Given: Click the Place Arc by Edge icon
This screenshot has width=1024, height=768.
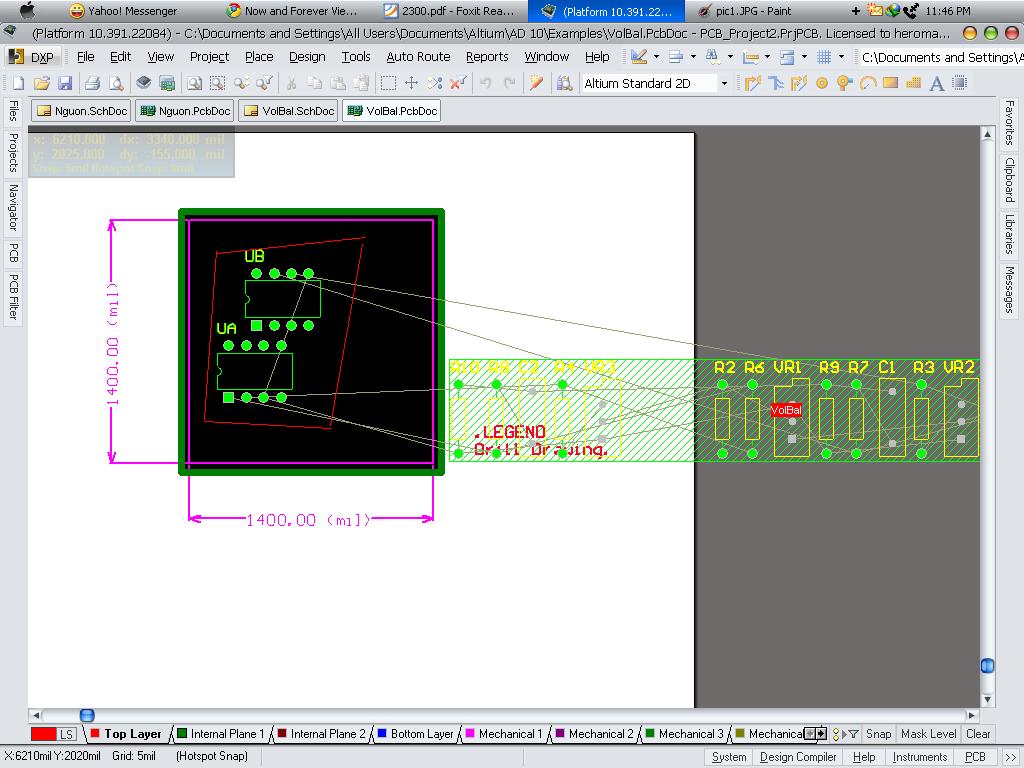Looking at the screenshot, I should tap(868, 83).
